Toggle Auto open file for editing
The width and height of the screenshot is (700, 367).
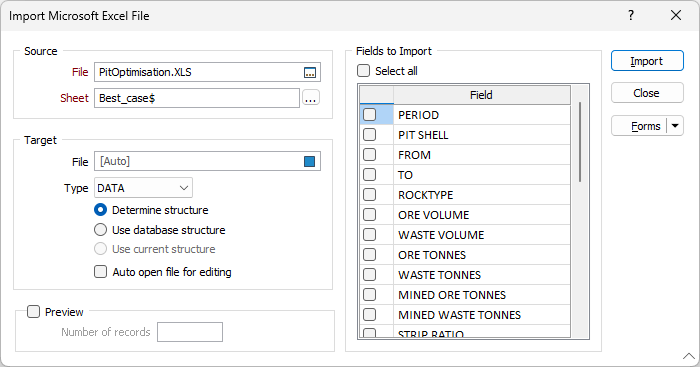click(100, 272)
